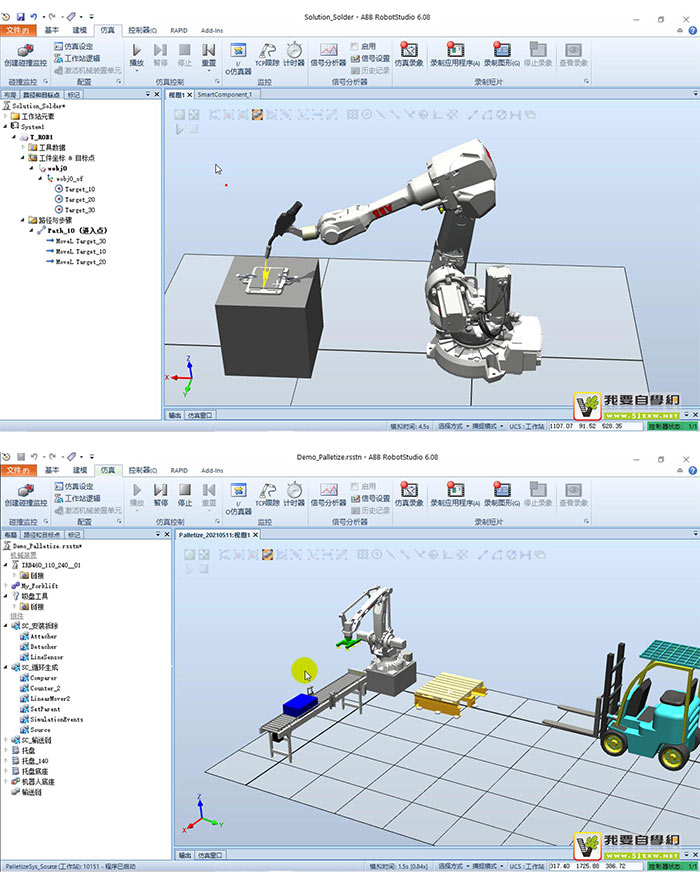The width and height of the screenshot is (700, 881).
Task: Open 工作站逻辑 in the Demo_Palletize window
Action: tap(77, 498)
